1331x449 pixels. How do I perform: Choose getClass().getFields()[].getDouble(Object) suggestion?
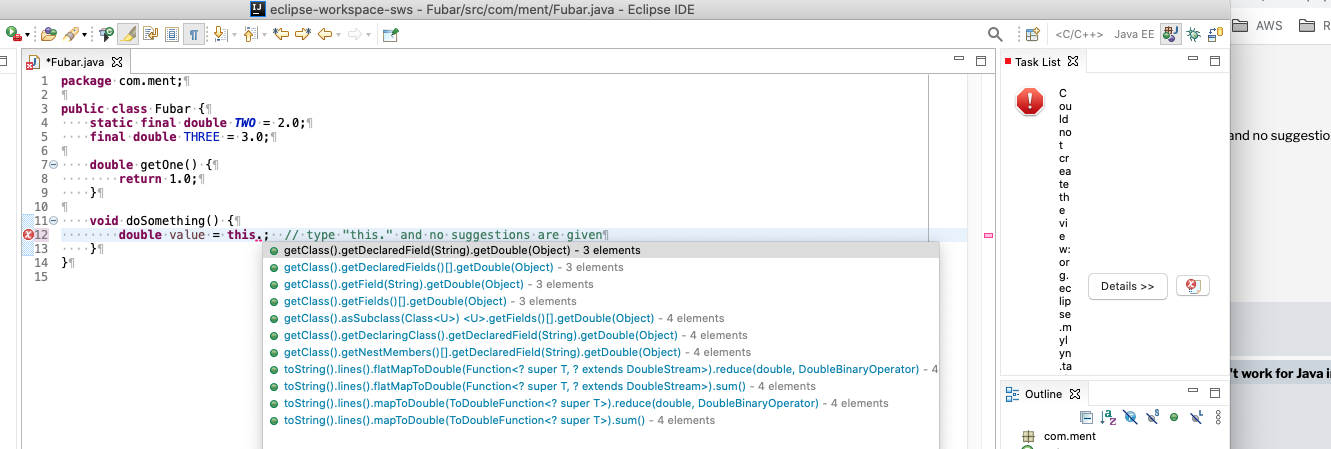click(x=395, y=301)
